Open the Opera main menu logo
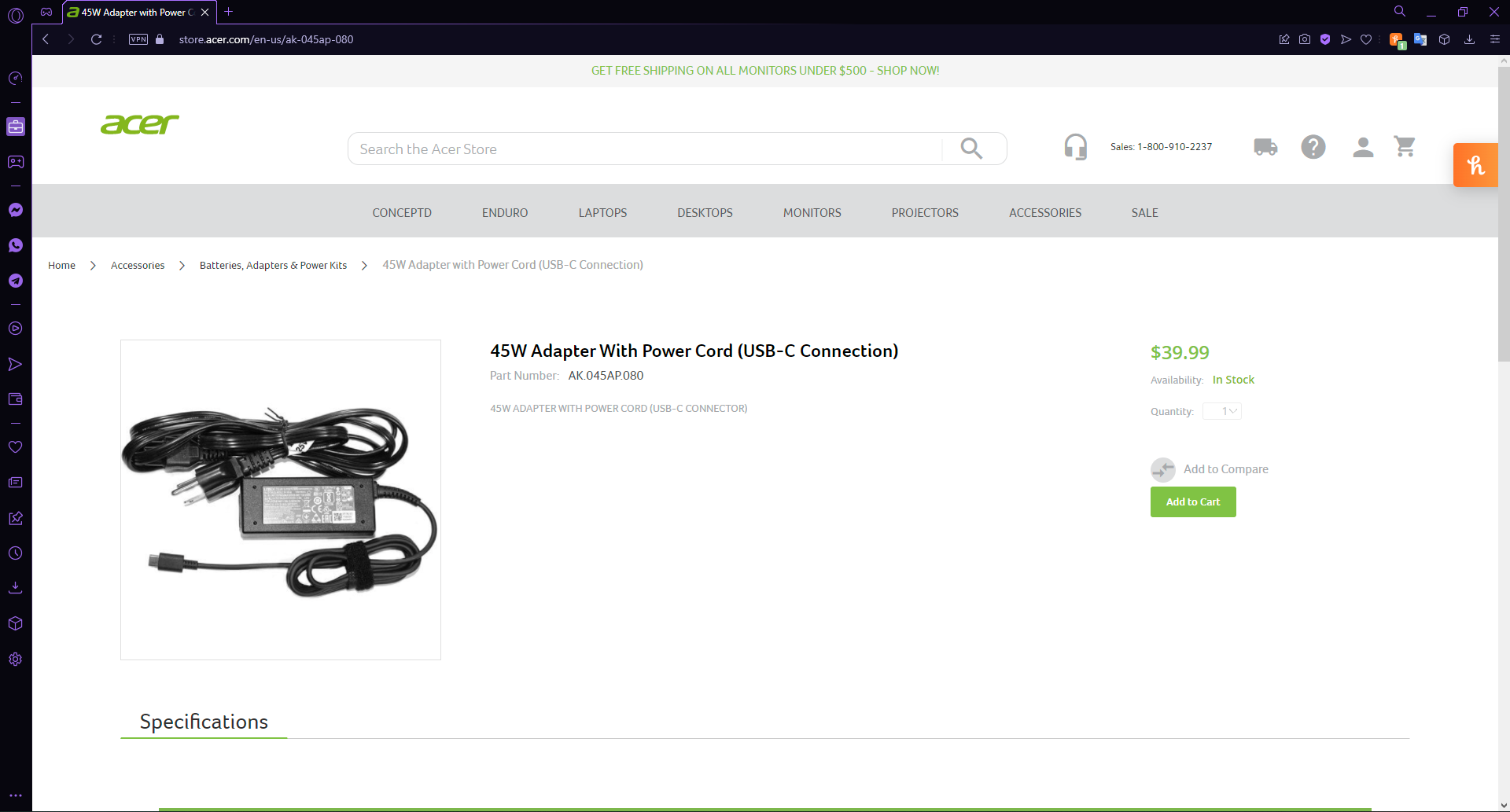 [x=16, y=14]
